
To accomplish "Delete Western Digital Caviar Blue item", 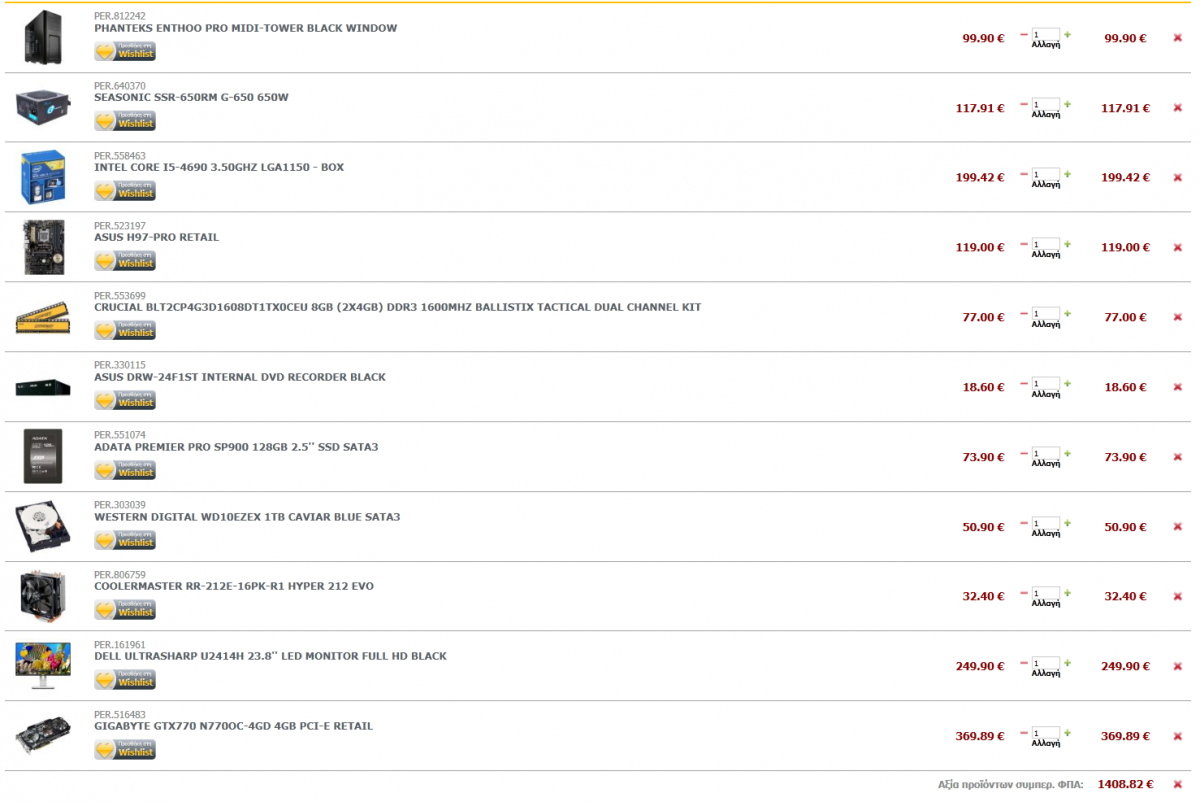I will pos(1177,527).
